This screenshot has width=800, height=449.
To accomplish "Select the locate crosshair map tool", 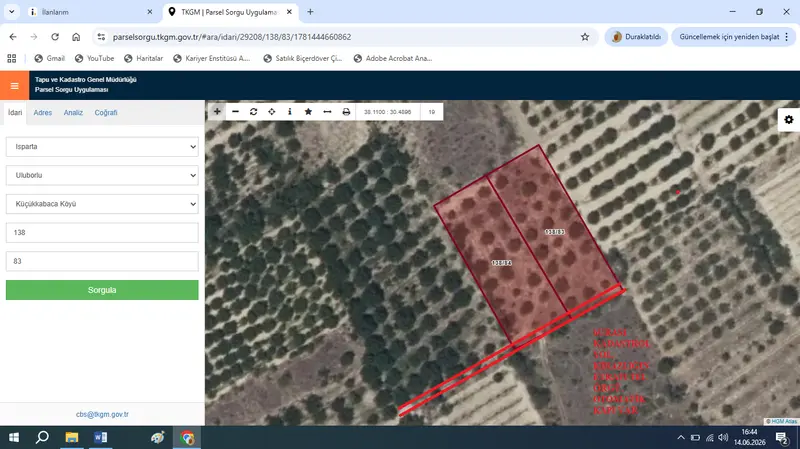I will [272, 112].
